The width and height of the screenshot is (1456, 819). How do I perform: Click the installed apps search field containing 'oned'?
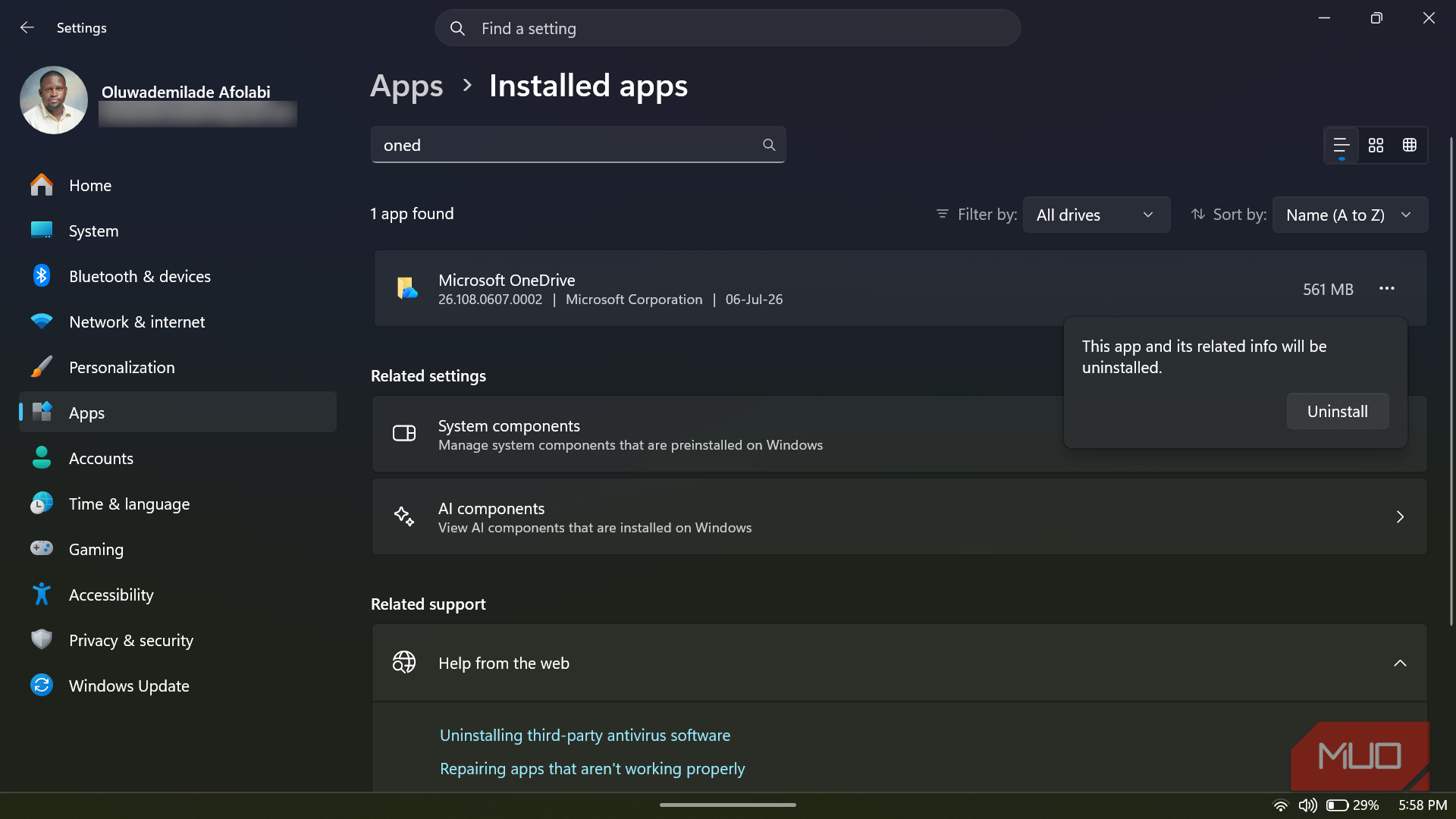tap(578, 145)
